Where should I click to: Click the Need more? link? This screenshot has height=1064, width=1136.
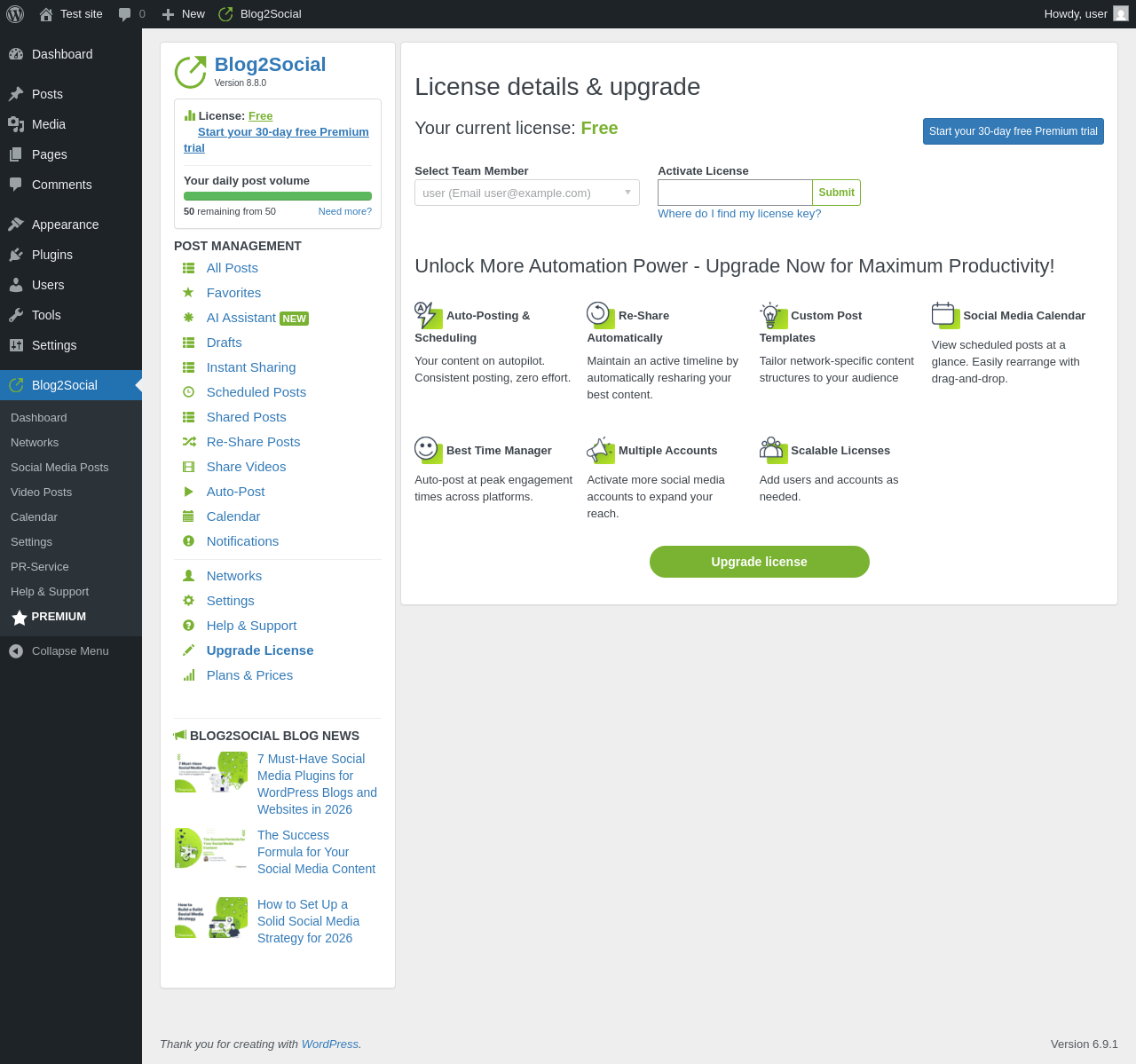[x=345, y=211]
